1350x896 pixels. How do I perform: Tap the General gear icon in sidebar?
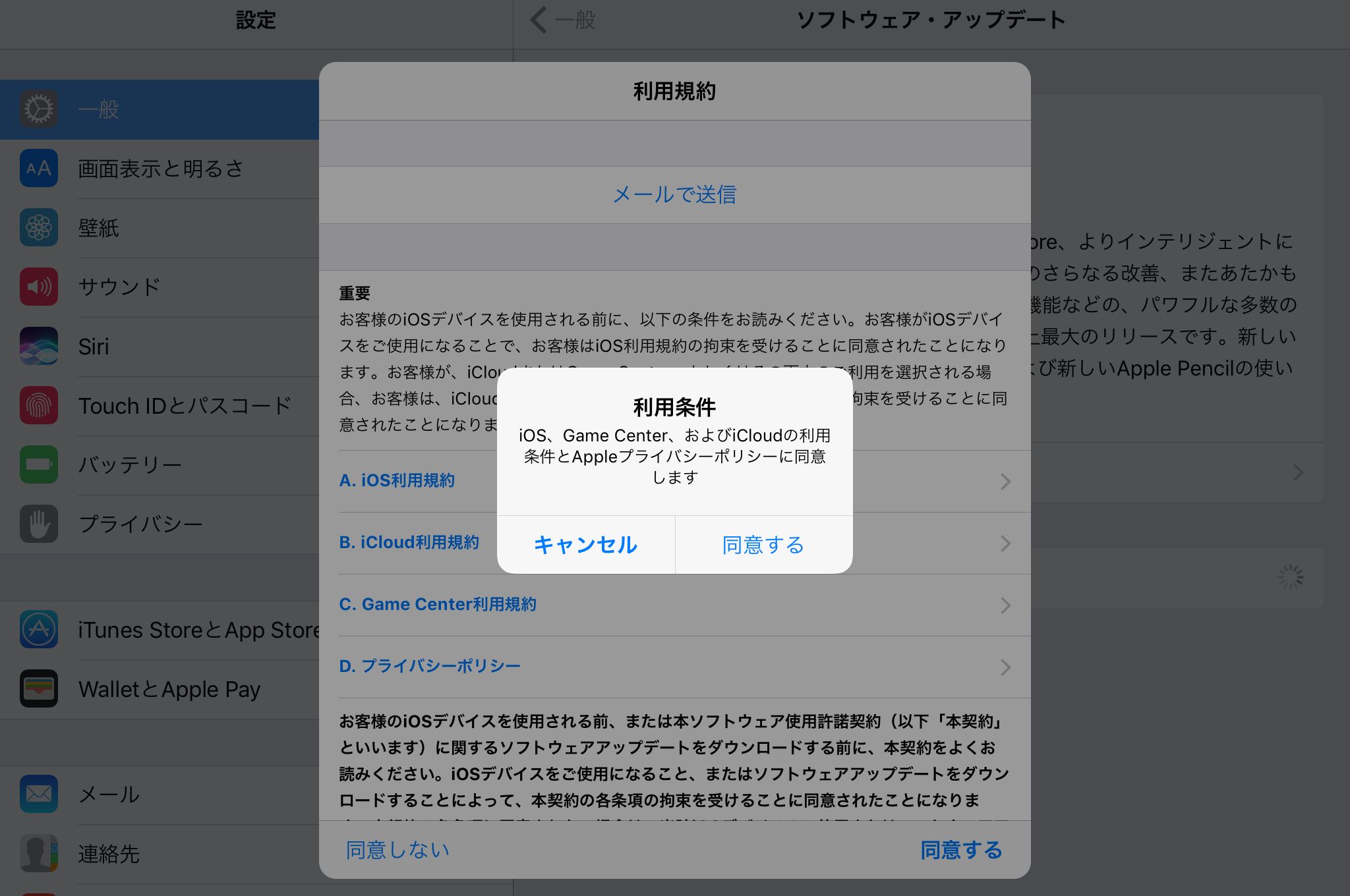pos(39,109)
